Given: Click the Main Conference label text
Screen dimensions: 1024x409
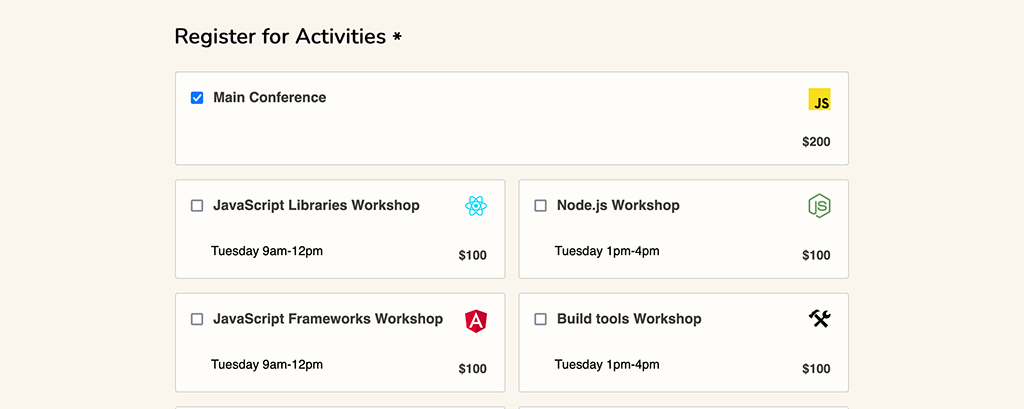Looking at the screenshot, I should tap(269, 98).
